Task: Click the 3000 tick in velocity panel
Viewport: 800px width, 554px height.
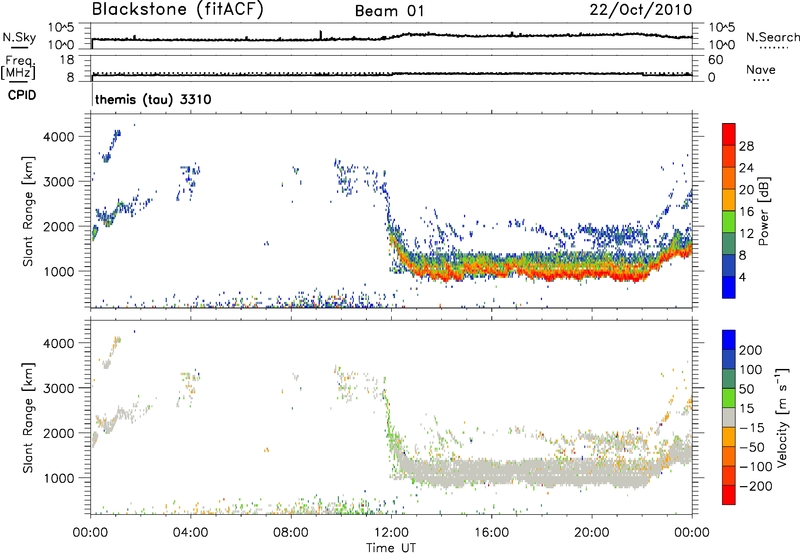Action: click(59, 388)
